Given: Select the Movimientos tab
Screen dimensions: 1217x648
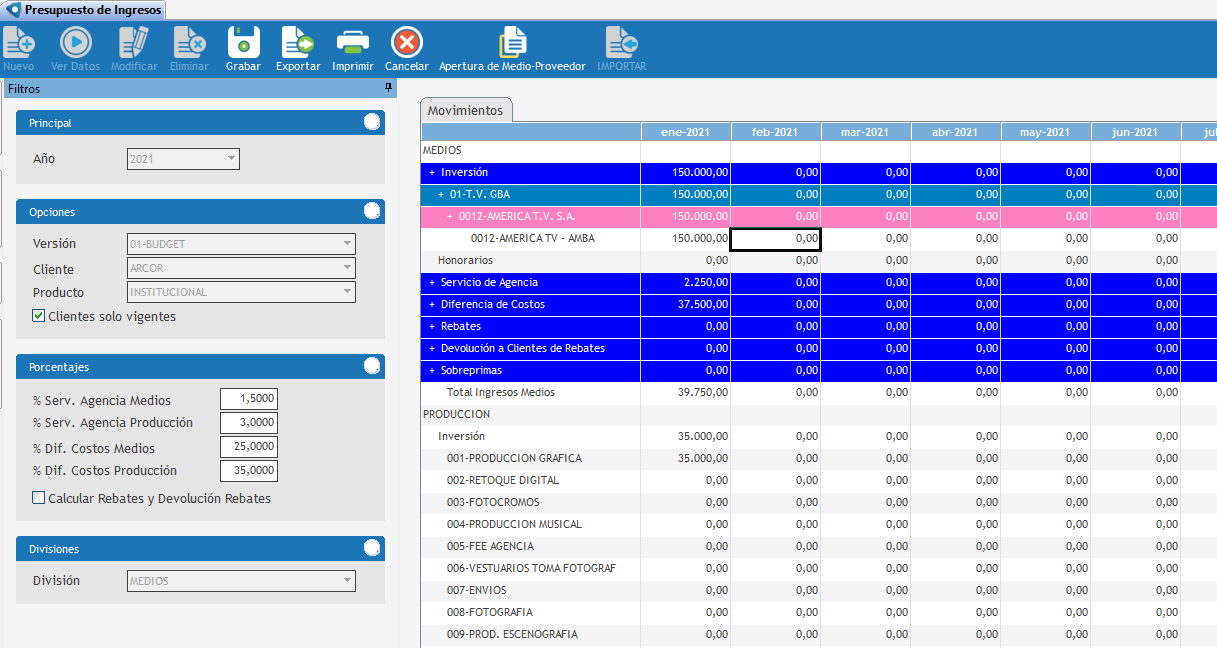Looking at the screenshot, I should pos(465,110).
